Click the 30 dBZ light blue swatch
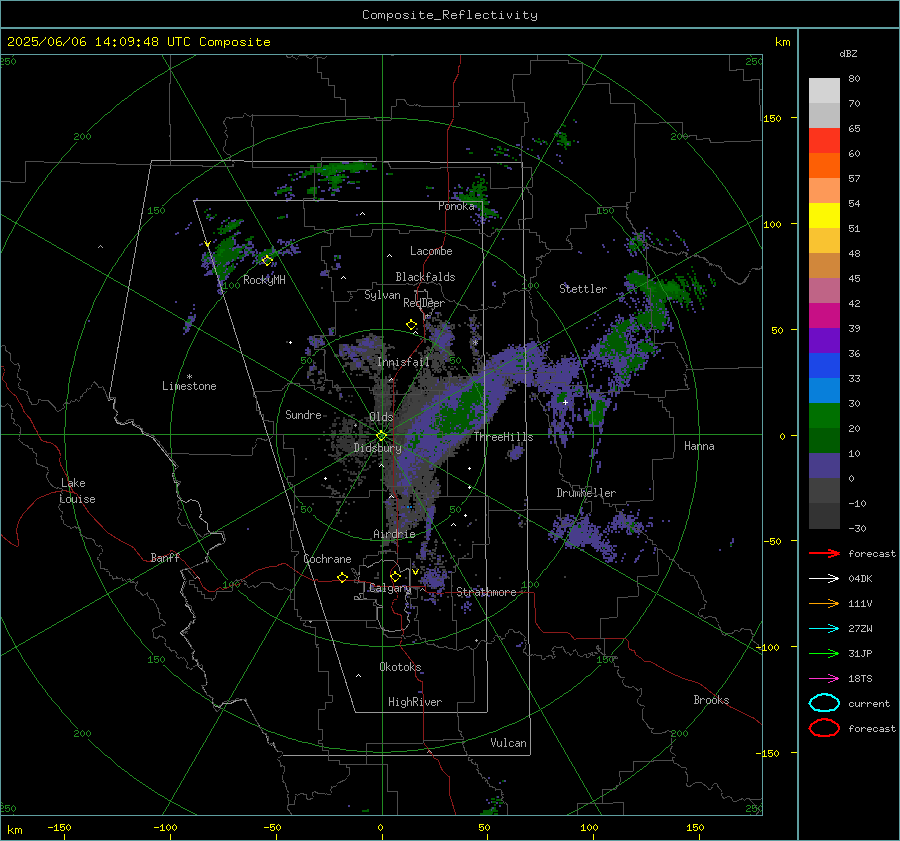Screen dimensions: 900x841 pos(824,391)
